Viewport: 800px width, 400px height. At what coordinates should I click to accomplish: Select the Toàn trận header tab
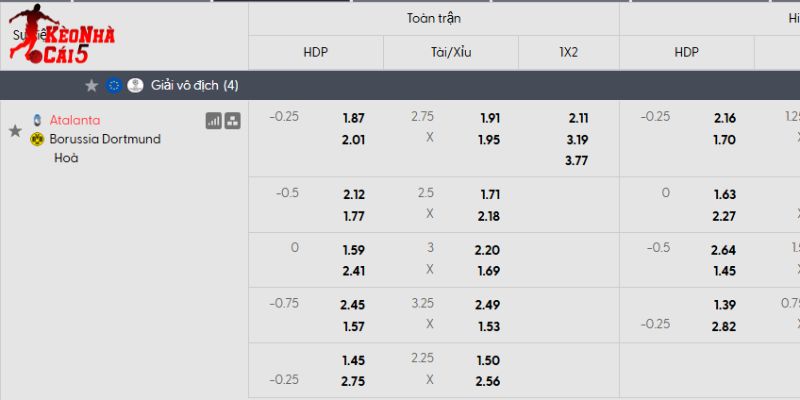coord(434,19)
